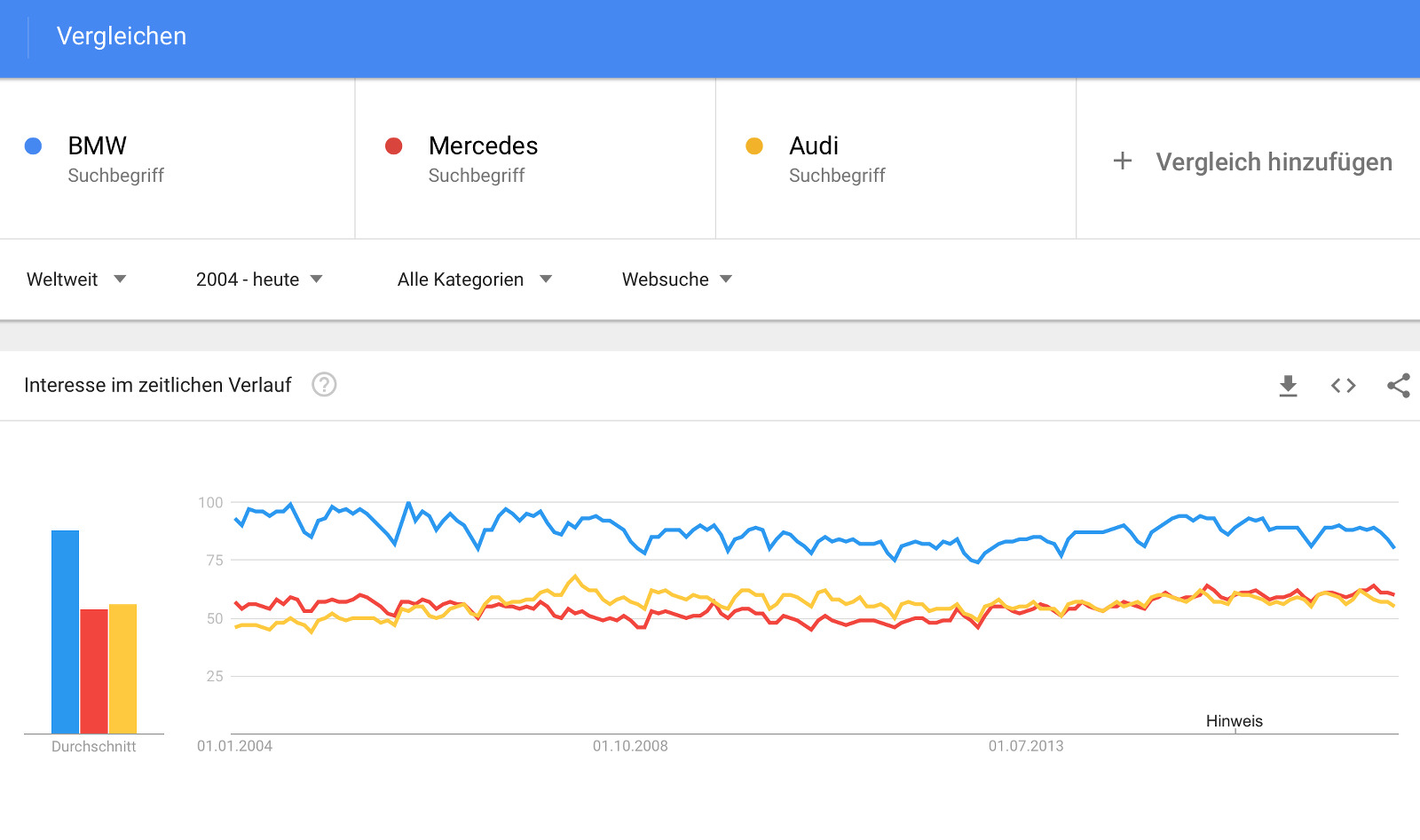Open the Weltweit region dropdown
The image size is (1420, 840).
76,279
